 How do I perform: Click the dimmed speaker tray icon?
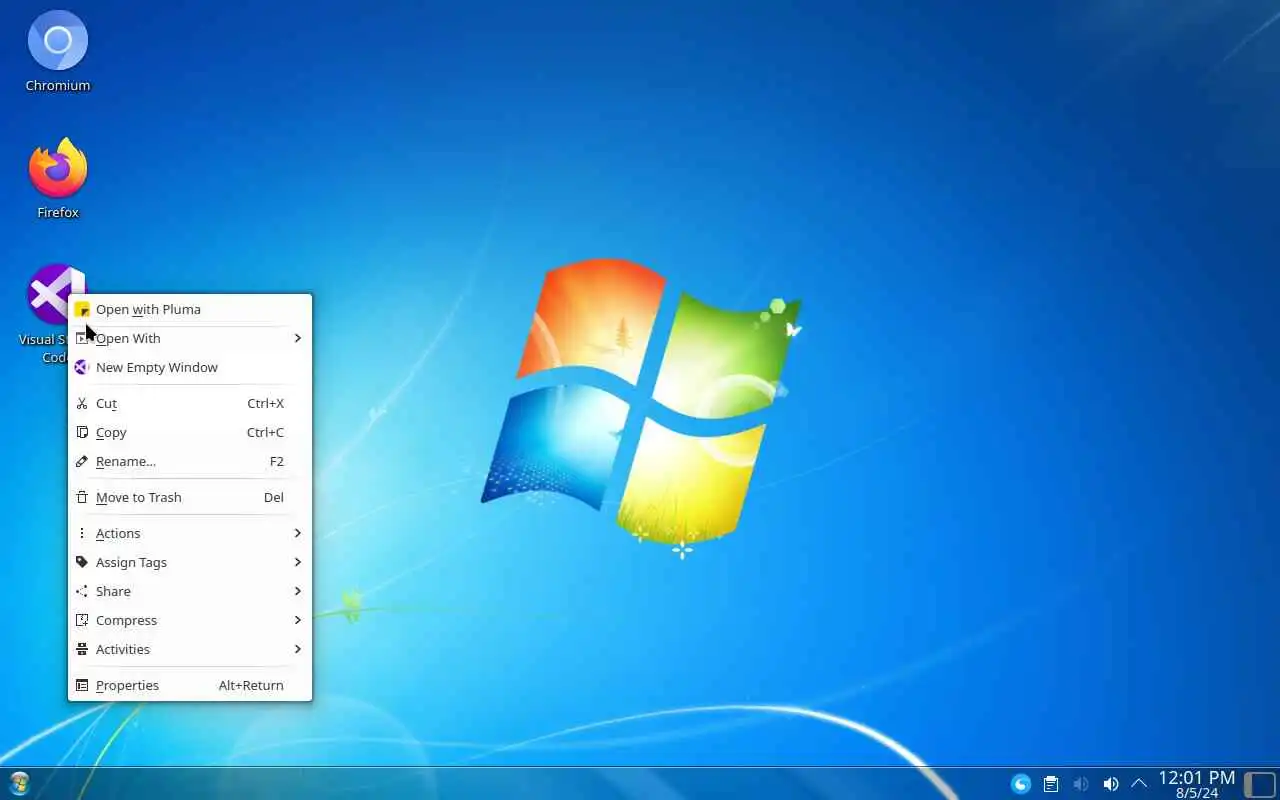click(1081, 784)
